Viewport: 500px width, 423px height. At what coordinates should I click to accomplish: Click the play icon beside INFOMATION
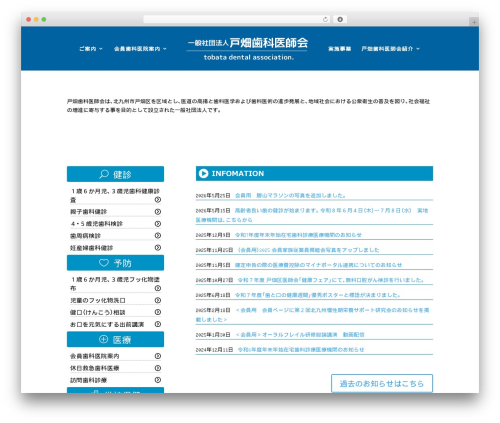point(203,173)
